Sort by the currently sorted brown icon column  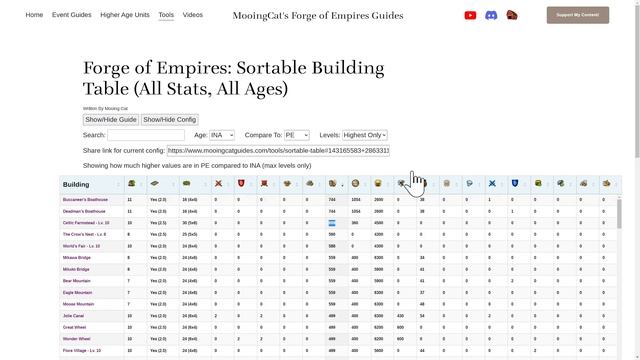(x=332, y=184)
